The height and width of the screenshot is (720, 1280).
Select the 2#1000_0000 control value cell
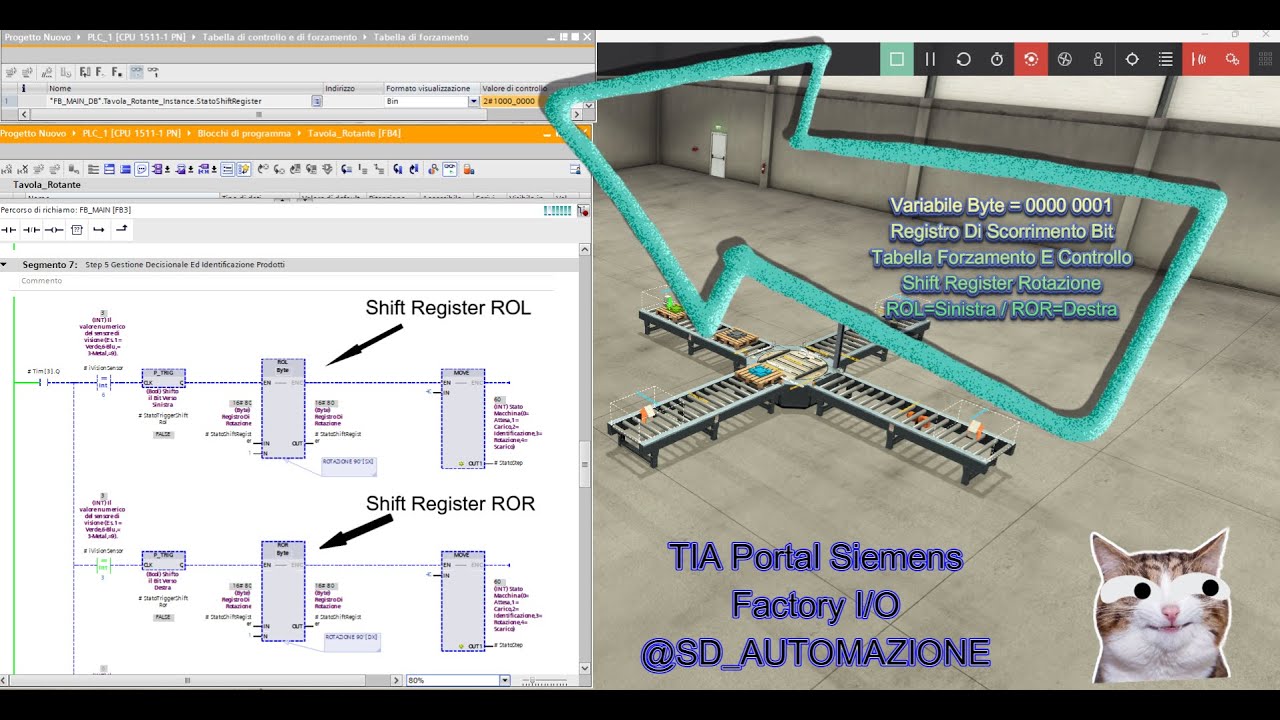coord(512,101)
